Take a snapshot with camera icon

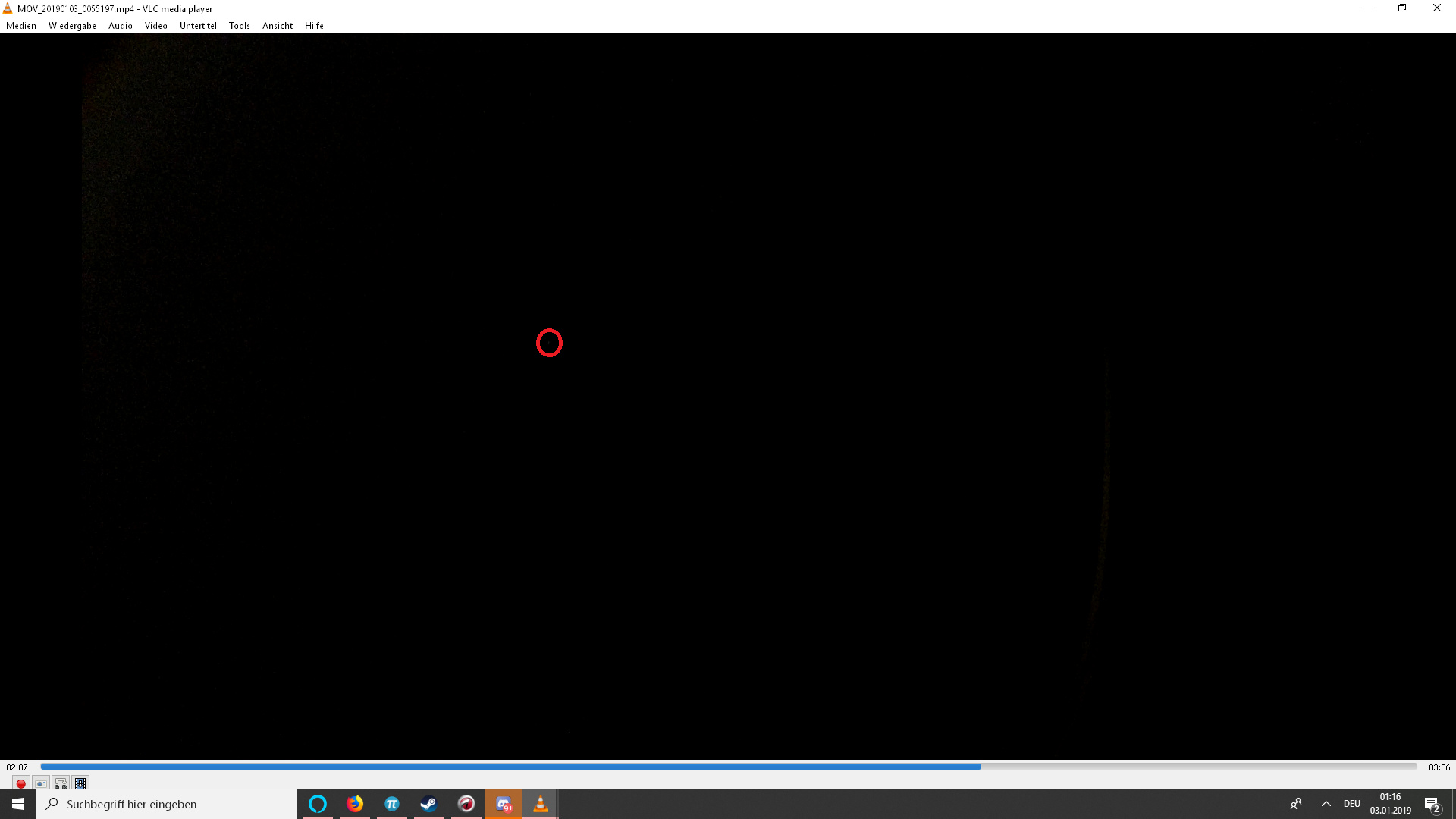click(x=41, y=783)
